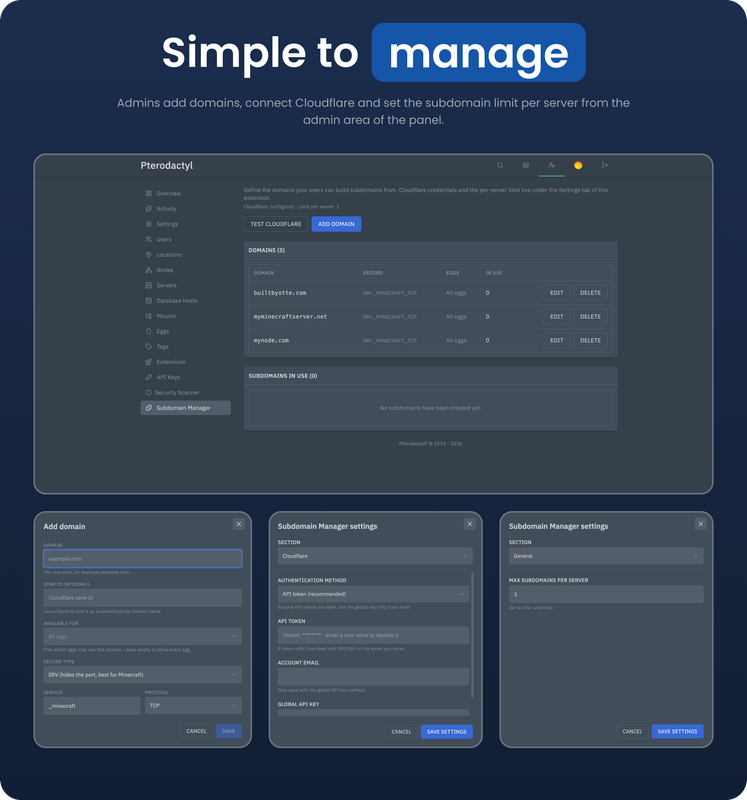Click the Activity sidebar icon
Viewport: 747px width, 800px height.
coord(148,209)
